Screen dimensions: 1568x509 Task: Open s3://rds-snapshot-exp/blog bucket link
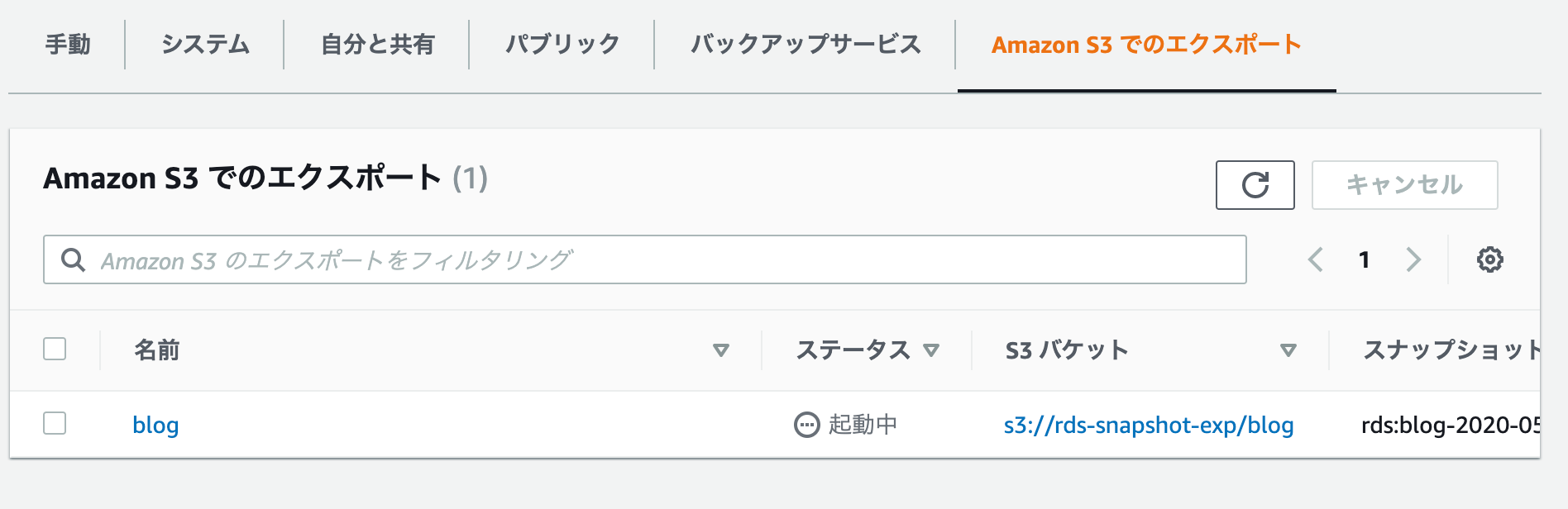point(1149,425)
